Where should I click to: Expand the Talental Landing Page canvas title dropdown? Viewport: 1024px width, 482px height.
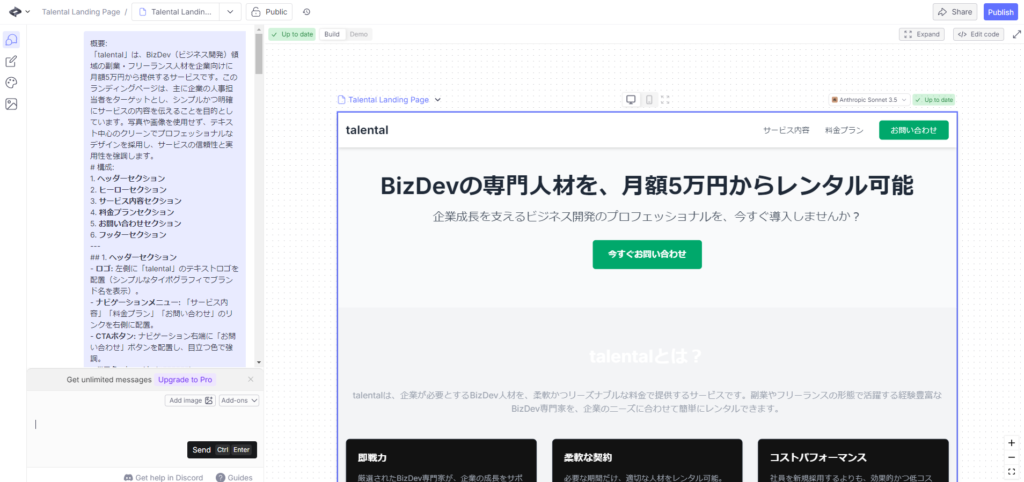[437, 100]
